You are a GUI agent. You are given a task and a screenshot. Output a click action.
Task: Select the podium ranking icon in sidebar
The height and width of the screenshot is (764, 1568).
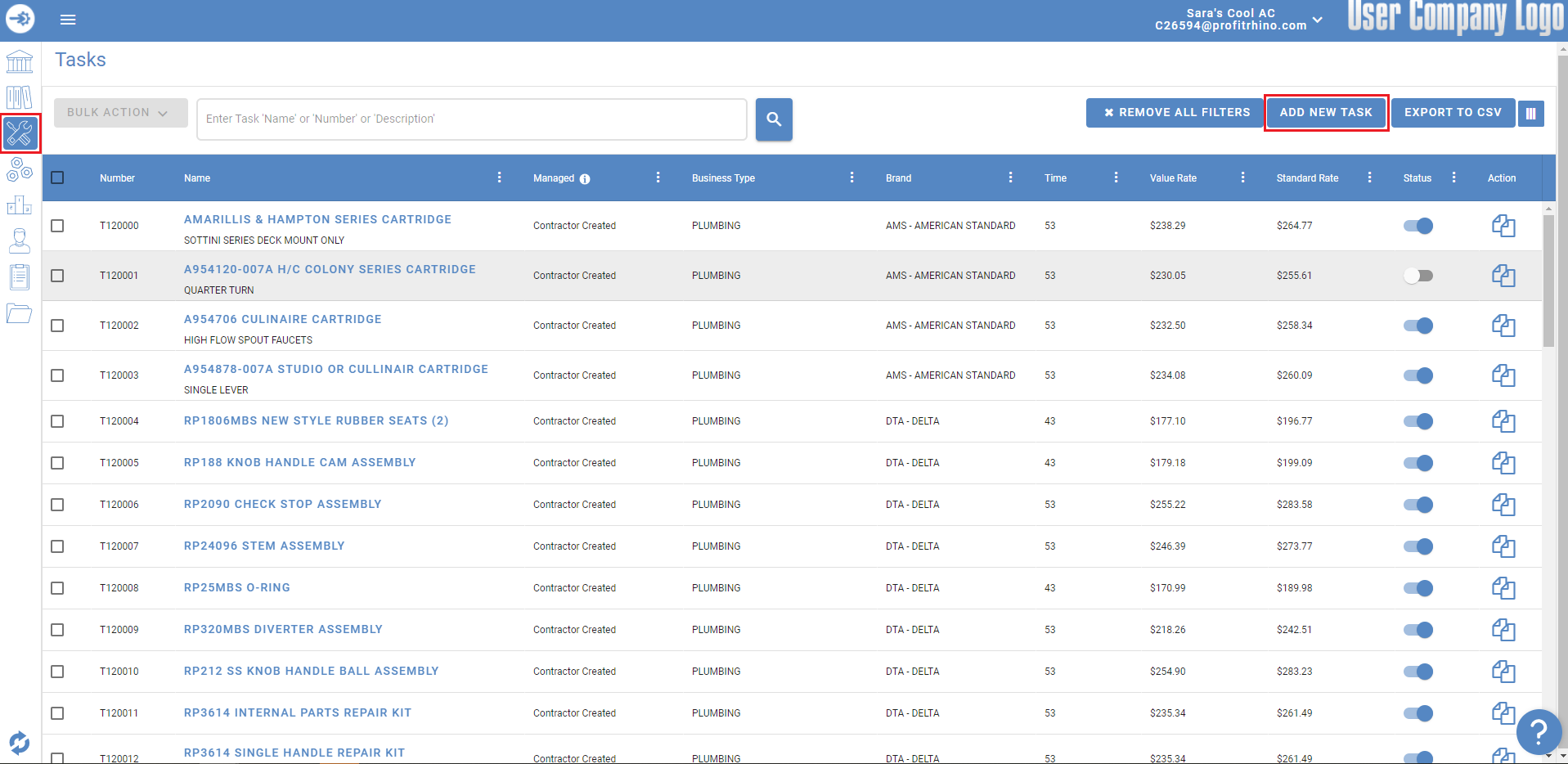pyautogui.click(x=20, y=205)
